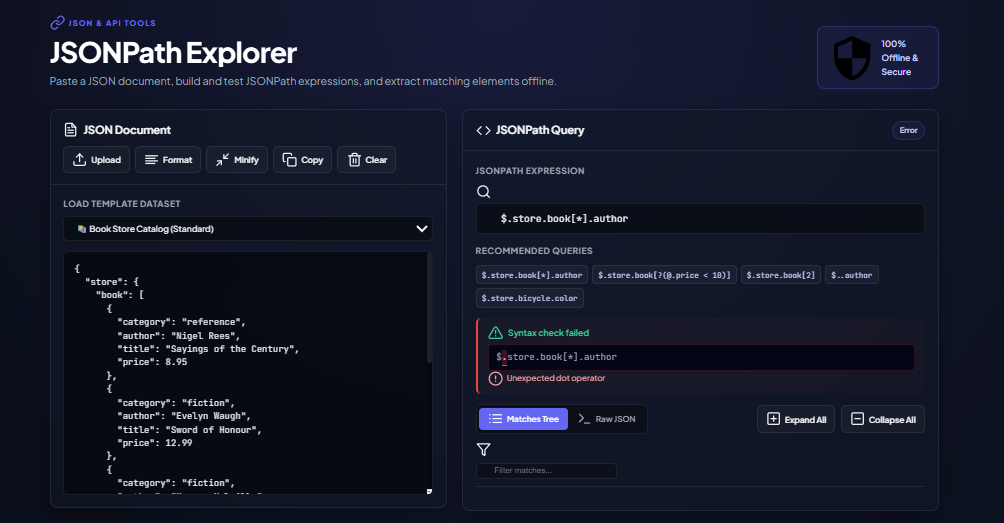Click the JSONPath Explorer title
The image size is (1004, 523).
173,53
